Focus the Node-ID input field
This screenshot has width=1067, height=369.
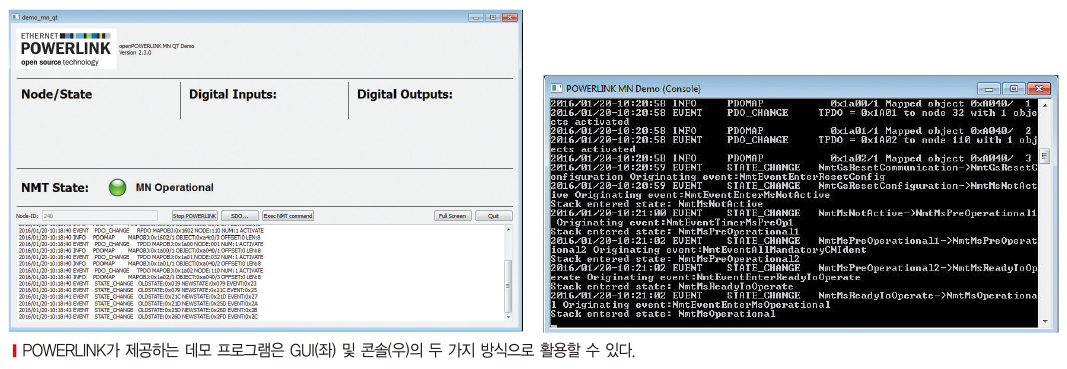coord(99,216)
